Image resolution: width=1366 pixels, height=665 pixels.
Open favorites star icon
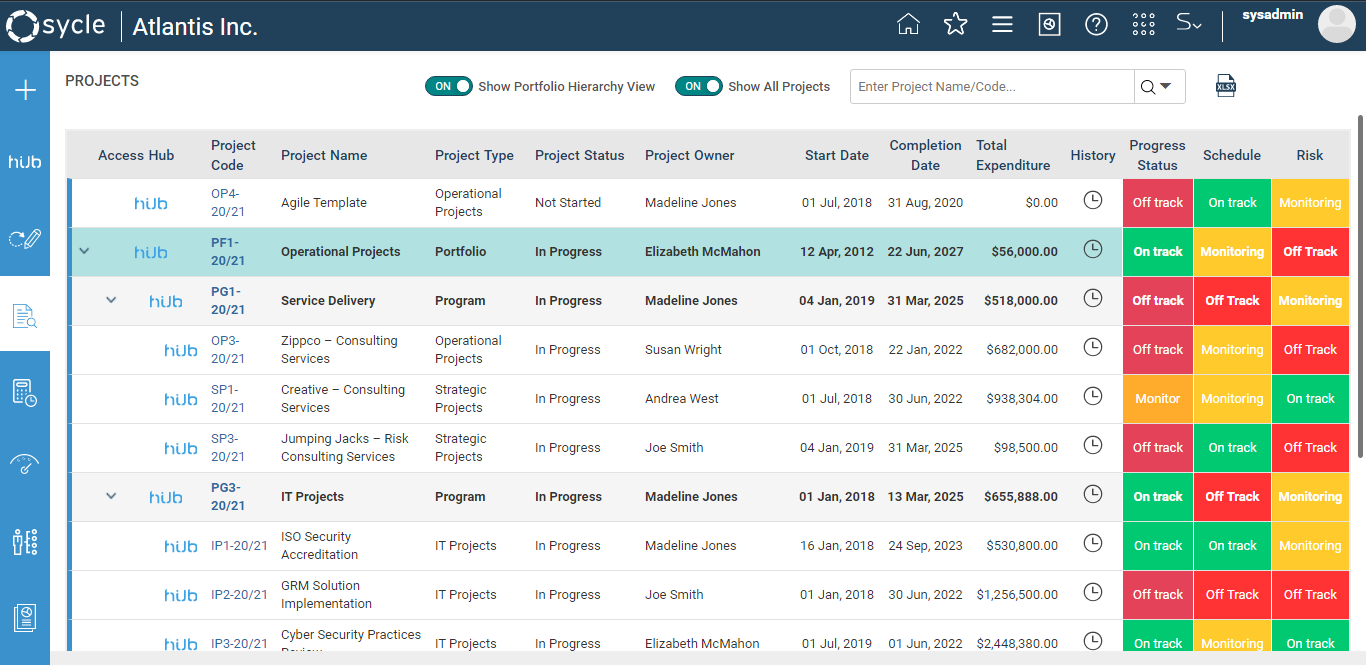[955, 25]
